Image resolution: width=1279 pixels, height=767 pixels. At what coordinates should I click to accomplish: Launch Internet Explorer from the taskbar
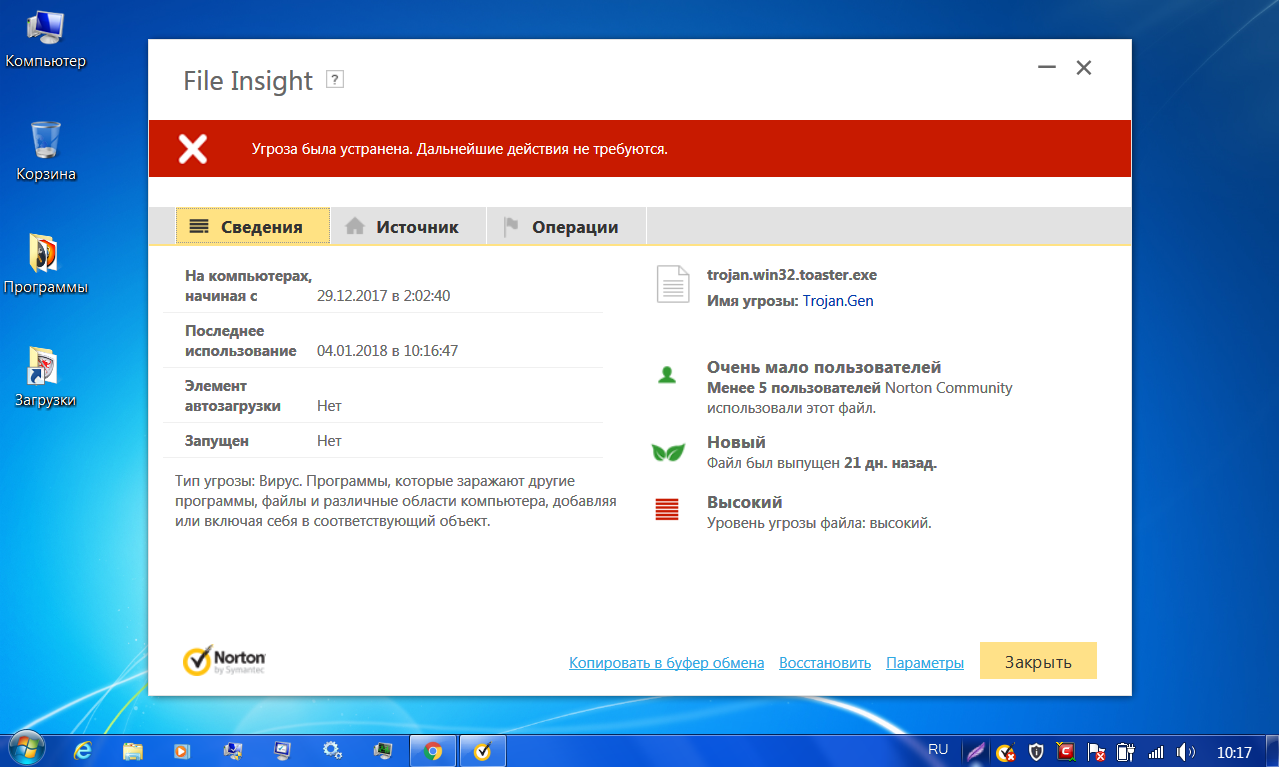pos(84,750)
